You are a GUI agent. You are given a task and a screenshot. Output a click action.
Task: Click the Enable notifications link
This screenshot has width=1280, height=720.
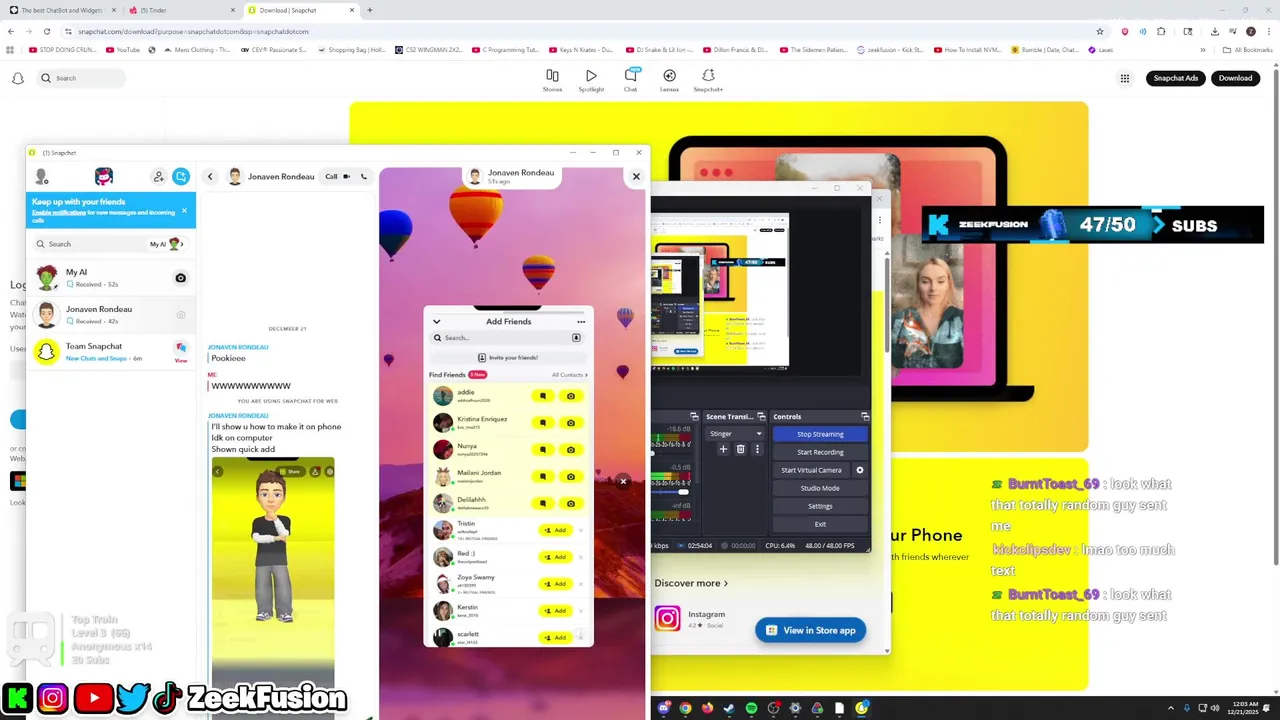tap(58, 212)
